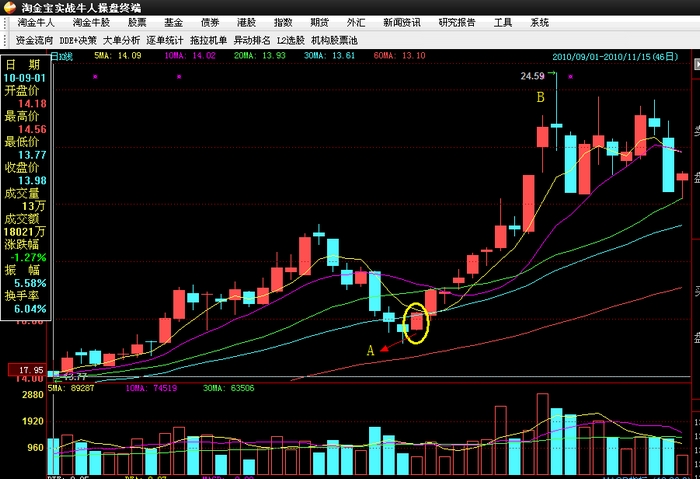
Task: Open the 新闻资讯 menu
Action: click(400, 22)
